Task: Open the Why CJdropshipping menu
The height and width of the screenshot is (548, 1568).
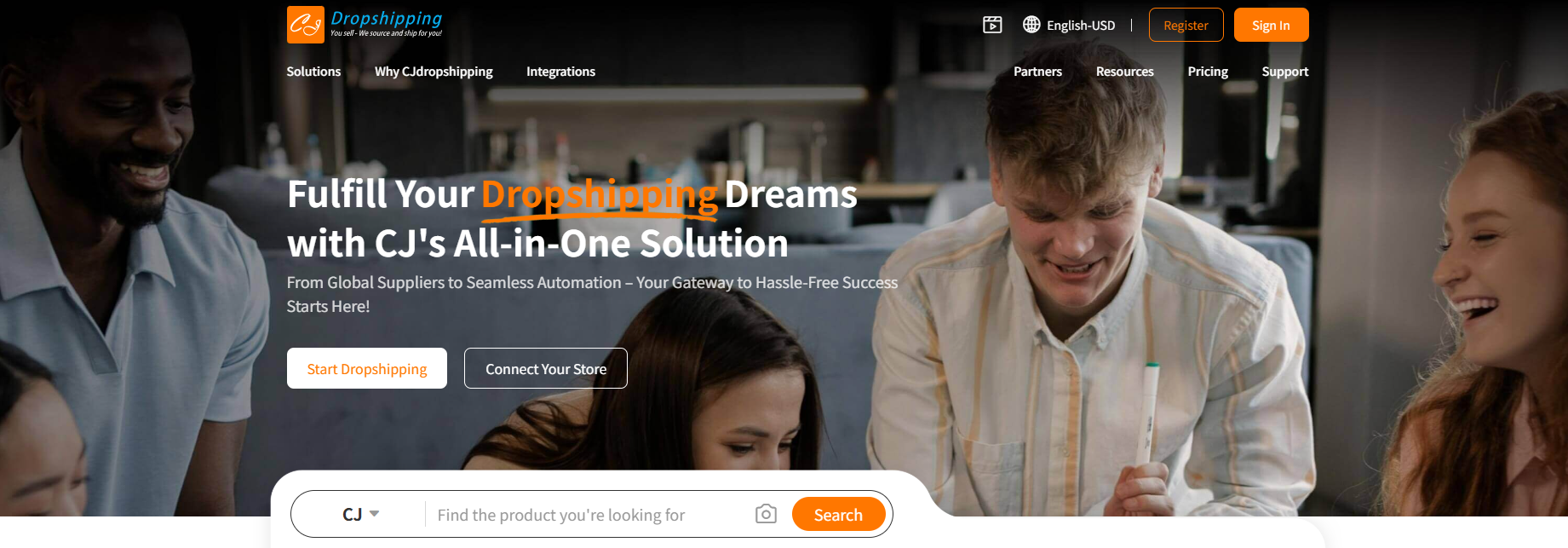Action: (434, 72)
